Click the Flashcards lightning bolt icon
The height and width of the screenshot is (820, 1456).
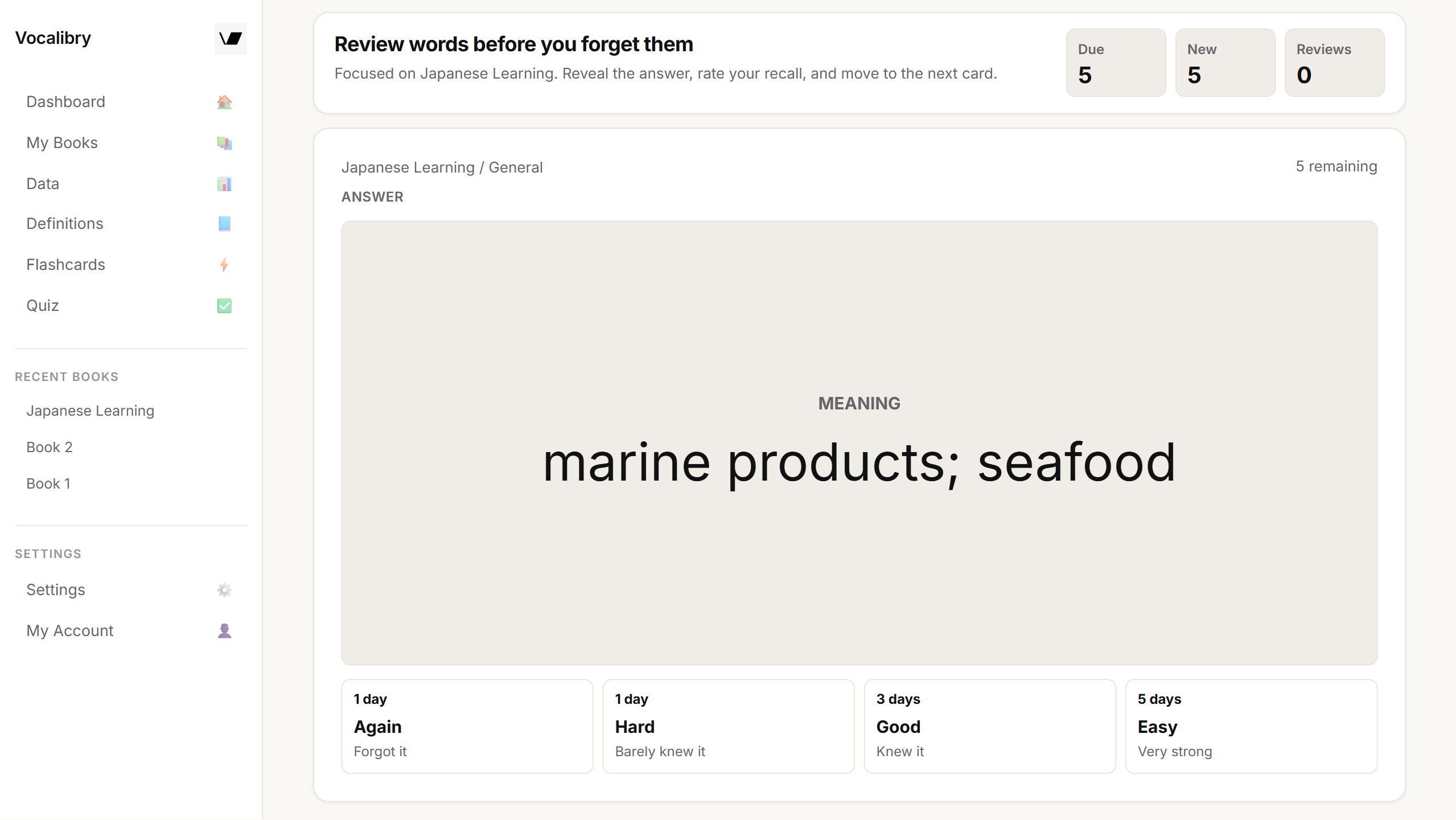point(224,265)
